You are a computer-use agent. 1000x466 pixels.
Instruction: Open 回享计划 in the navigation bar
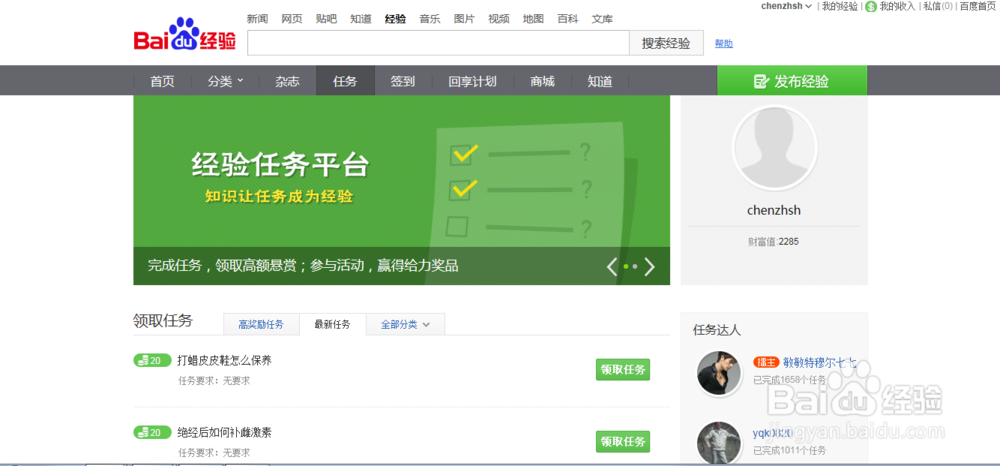[472, 81]
